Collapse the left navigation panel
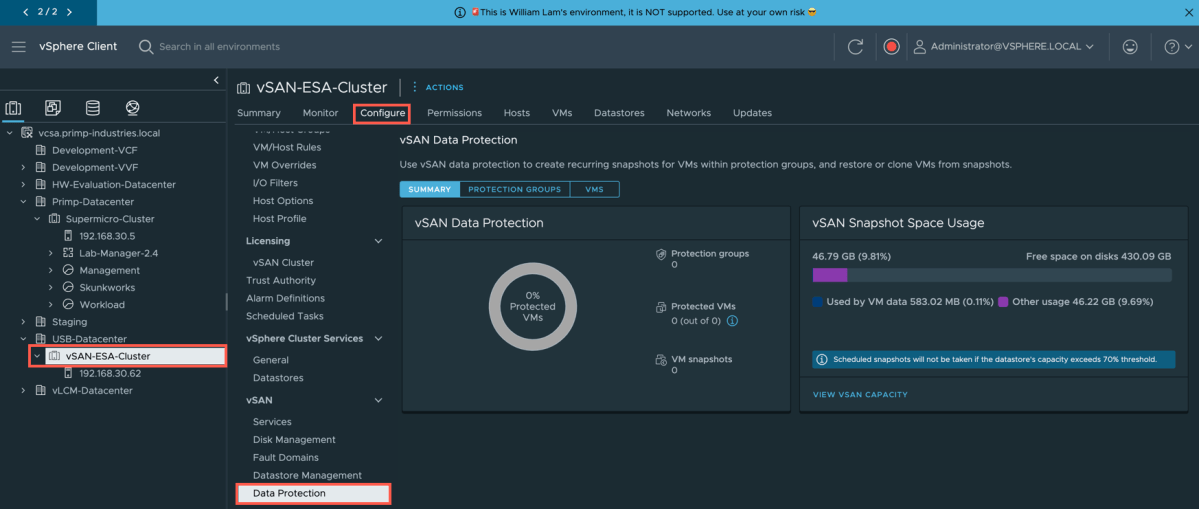 click(x=216, y=80)
